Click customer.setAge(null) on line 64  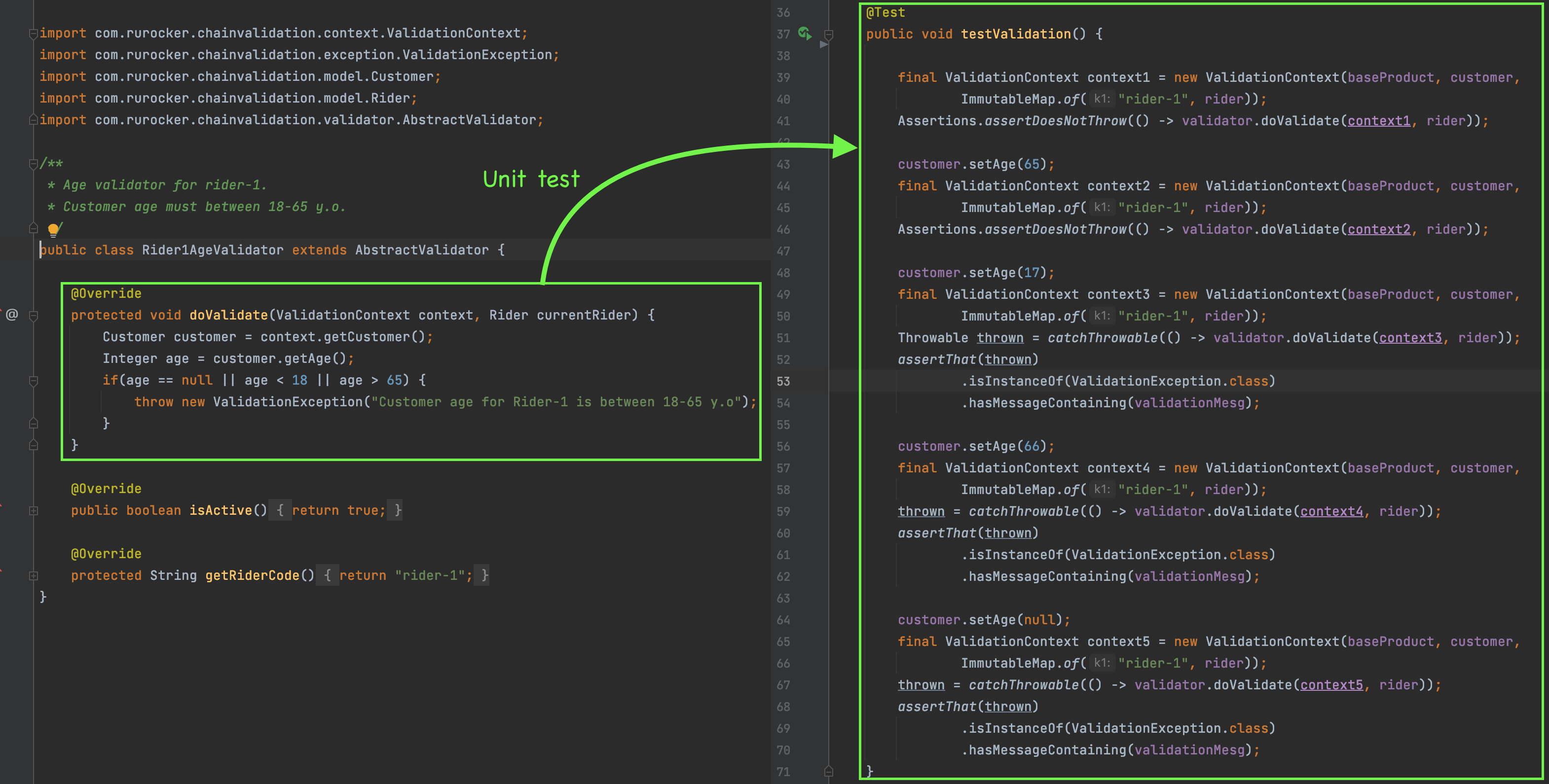pos(984,620)
